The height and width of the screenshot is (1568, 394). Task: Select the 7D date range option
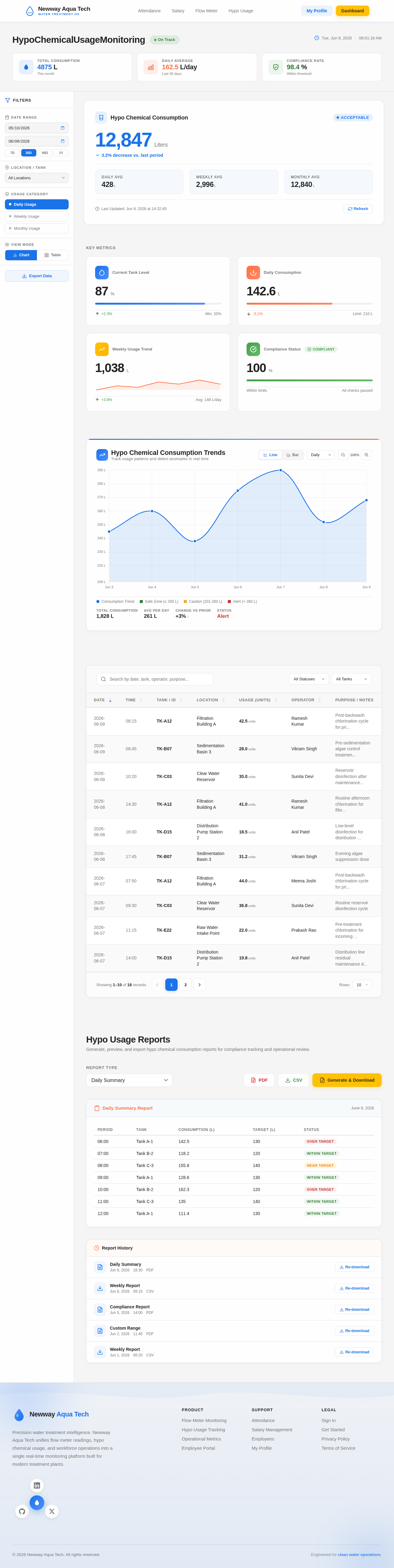pyautogui.click(x=12, y=153)
